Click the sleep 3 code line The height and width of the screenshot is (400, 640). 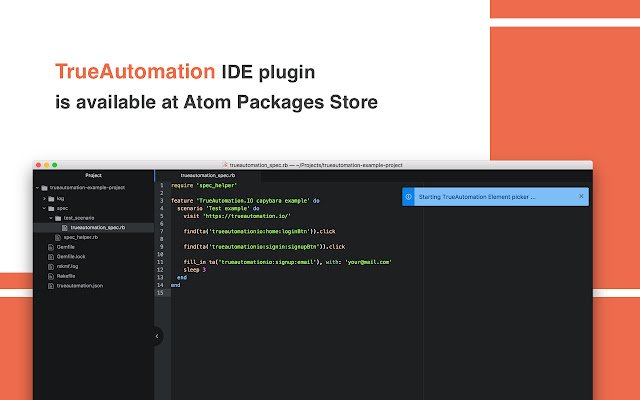195,270
